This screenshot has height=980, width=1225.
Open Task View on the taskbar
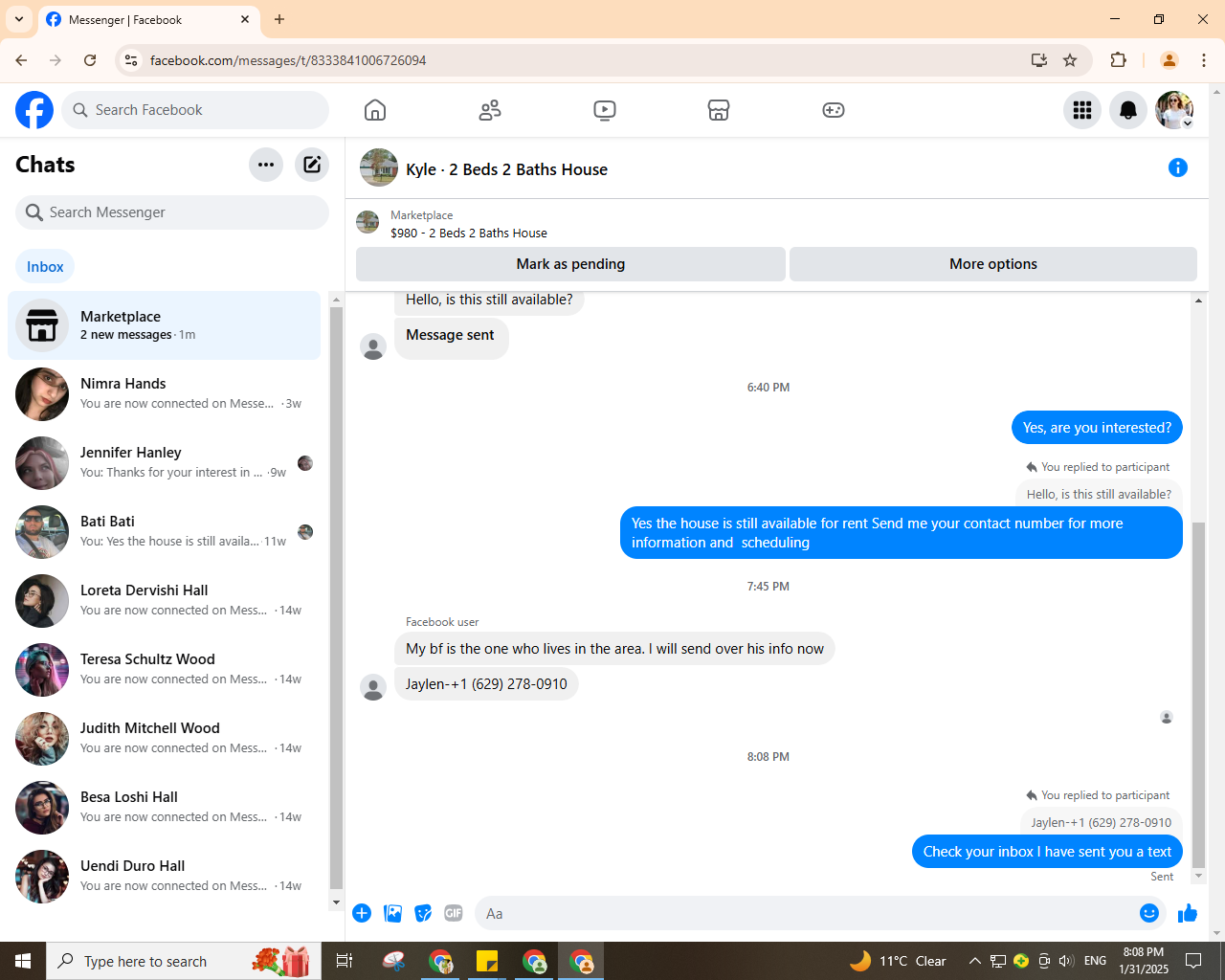pyautogui.click(x=345, y=961)
